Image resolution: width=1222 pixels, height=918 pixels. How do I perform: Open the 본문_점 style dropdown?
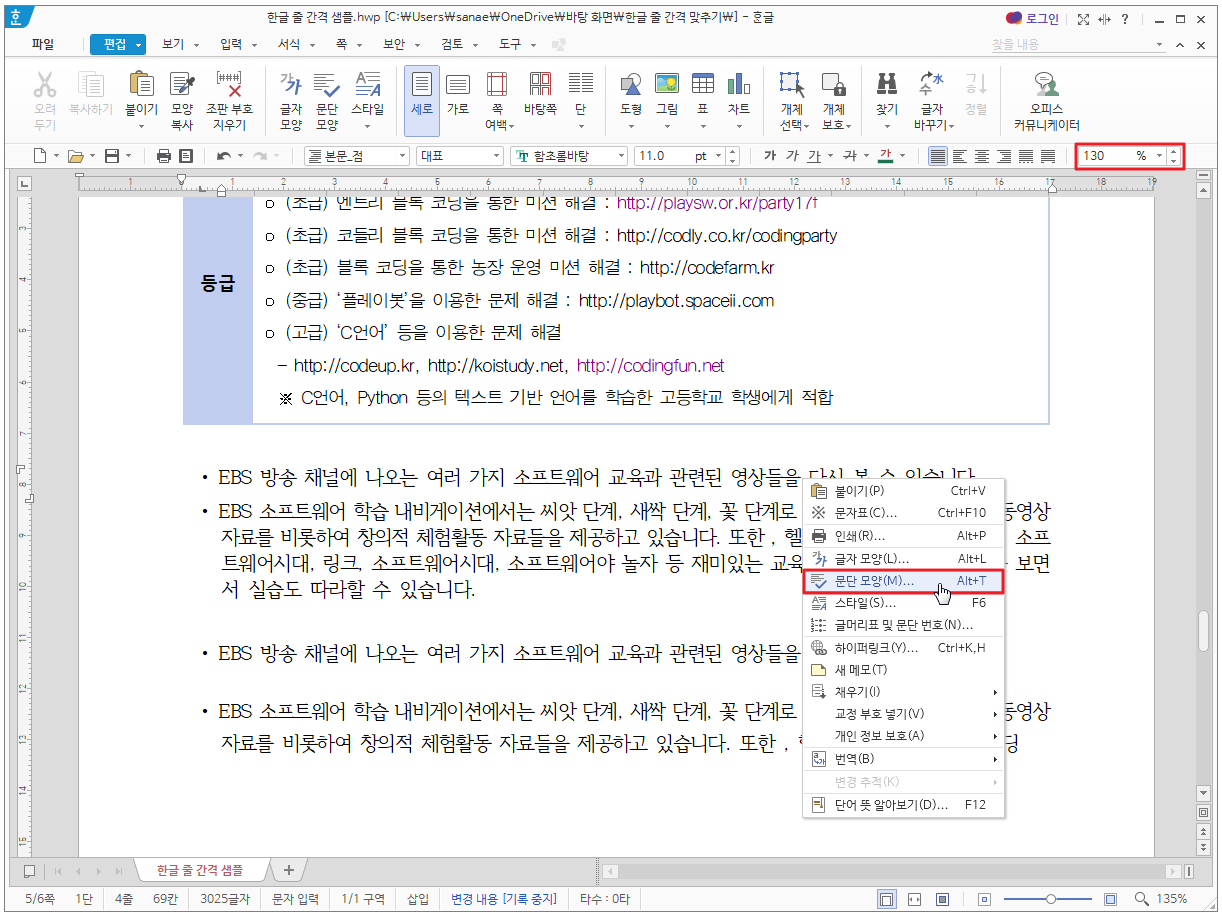click(x=401, y=156)
